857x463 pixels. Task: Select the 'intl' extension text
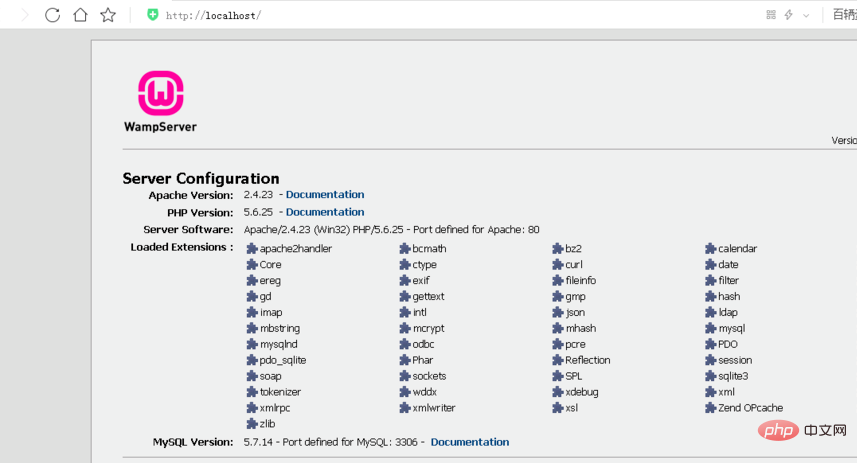click(419, 312)
